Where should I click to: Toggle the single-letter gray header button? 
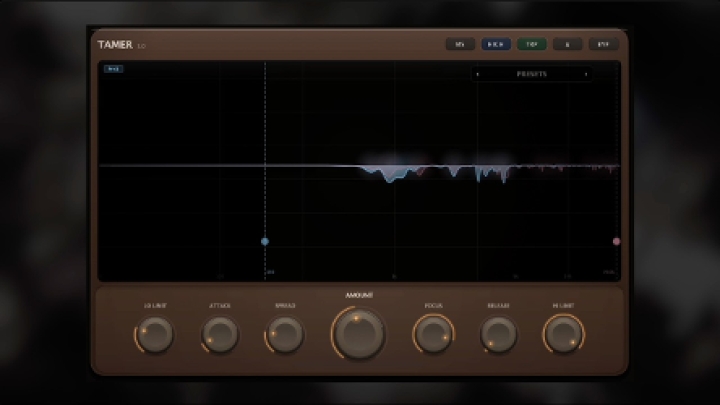click(x=568, y=44)
